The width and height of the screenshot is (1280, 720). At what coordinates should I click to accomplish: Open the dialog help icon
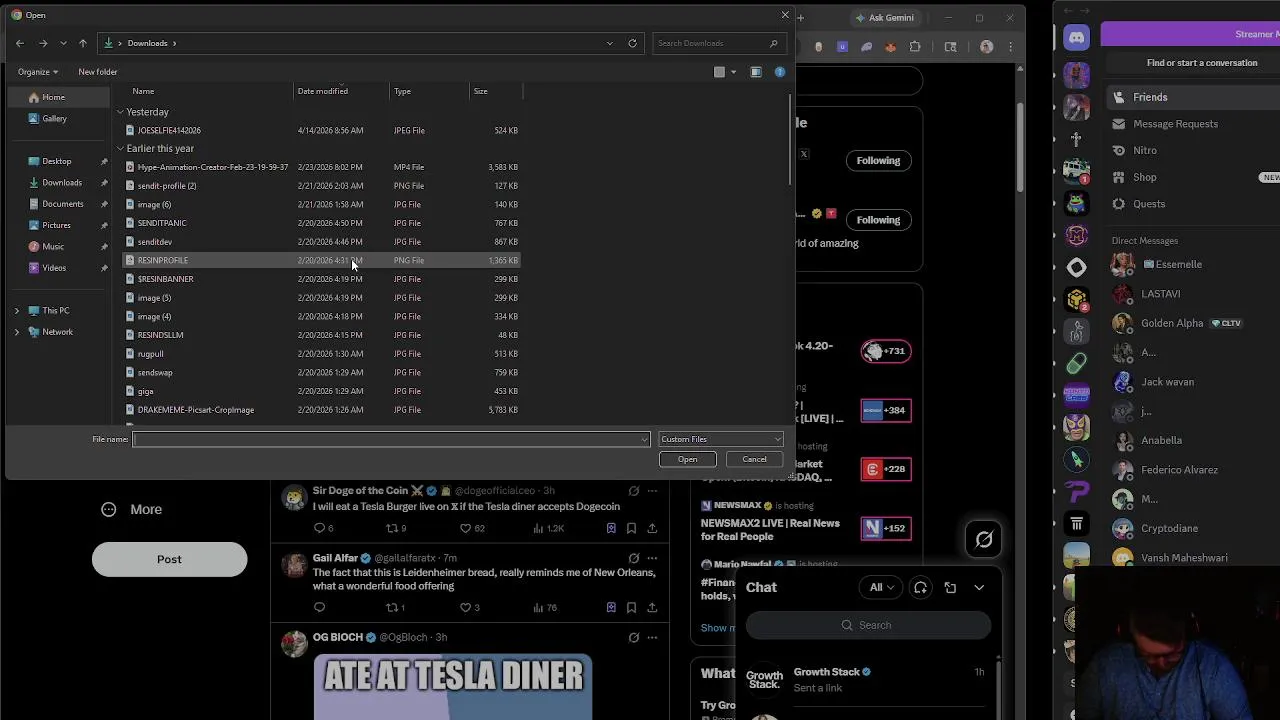780,72
